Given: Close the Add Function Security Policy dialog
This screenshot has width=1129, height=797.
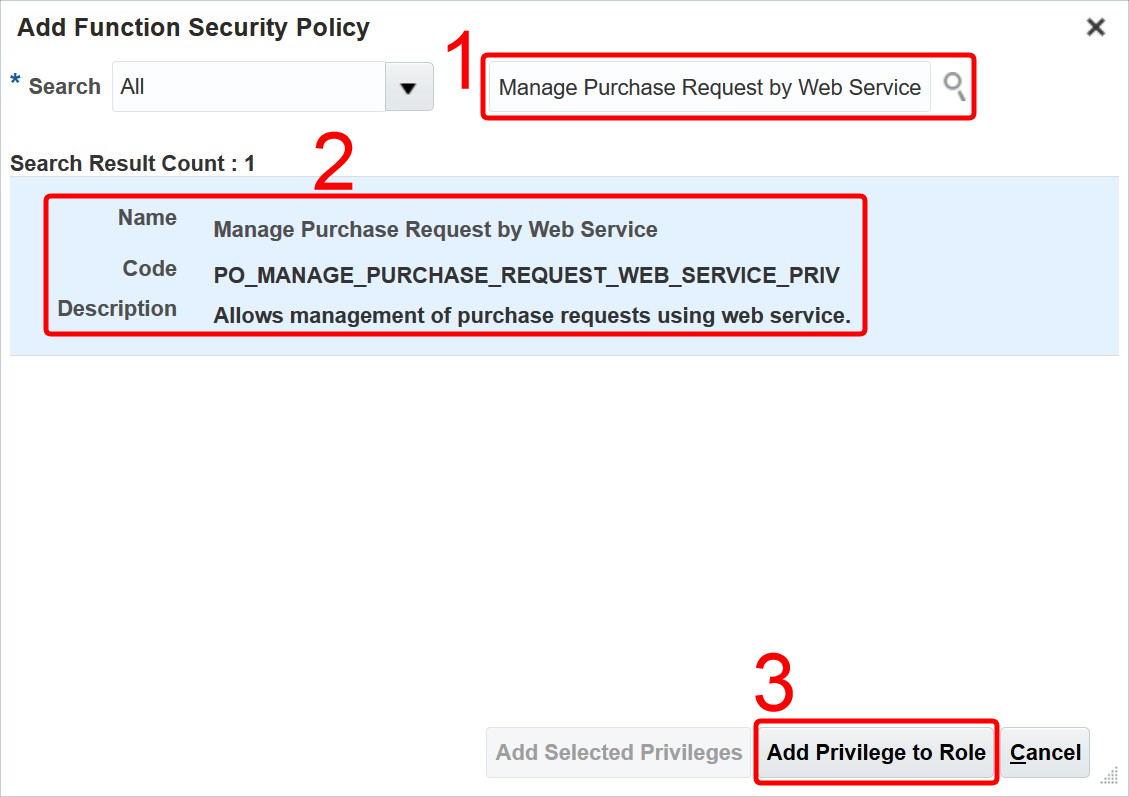Looking at the screenshot, I should [1096, 27].
